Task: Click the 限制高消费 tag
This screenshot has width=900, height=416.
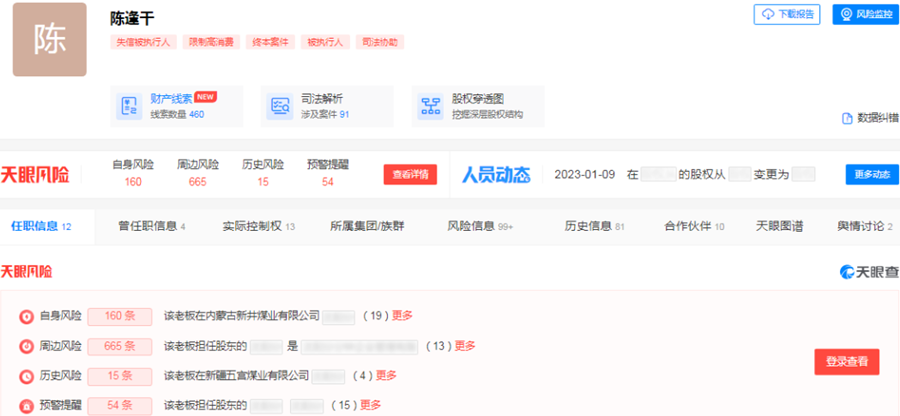Action: click(x=211, y=42)
